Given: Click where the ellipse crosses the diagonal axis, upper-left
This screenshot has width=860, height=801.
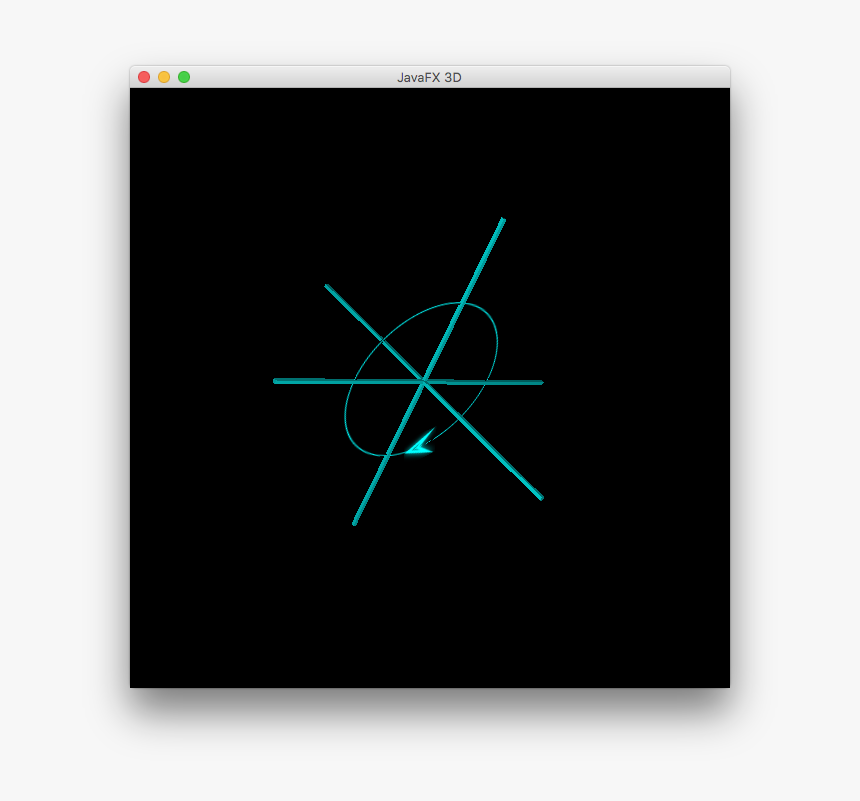Looking at the screenshot, I should [382, 341].
